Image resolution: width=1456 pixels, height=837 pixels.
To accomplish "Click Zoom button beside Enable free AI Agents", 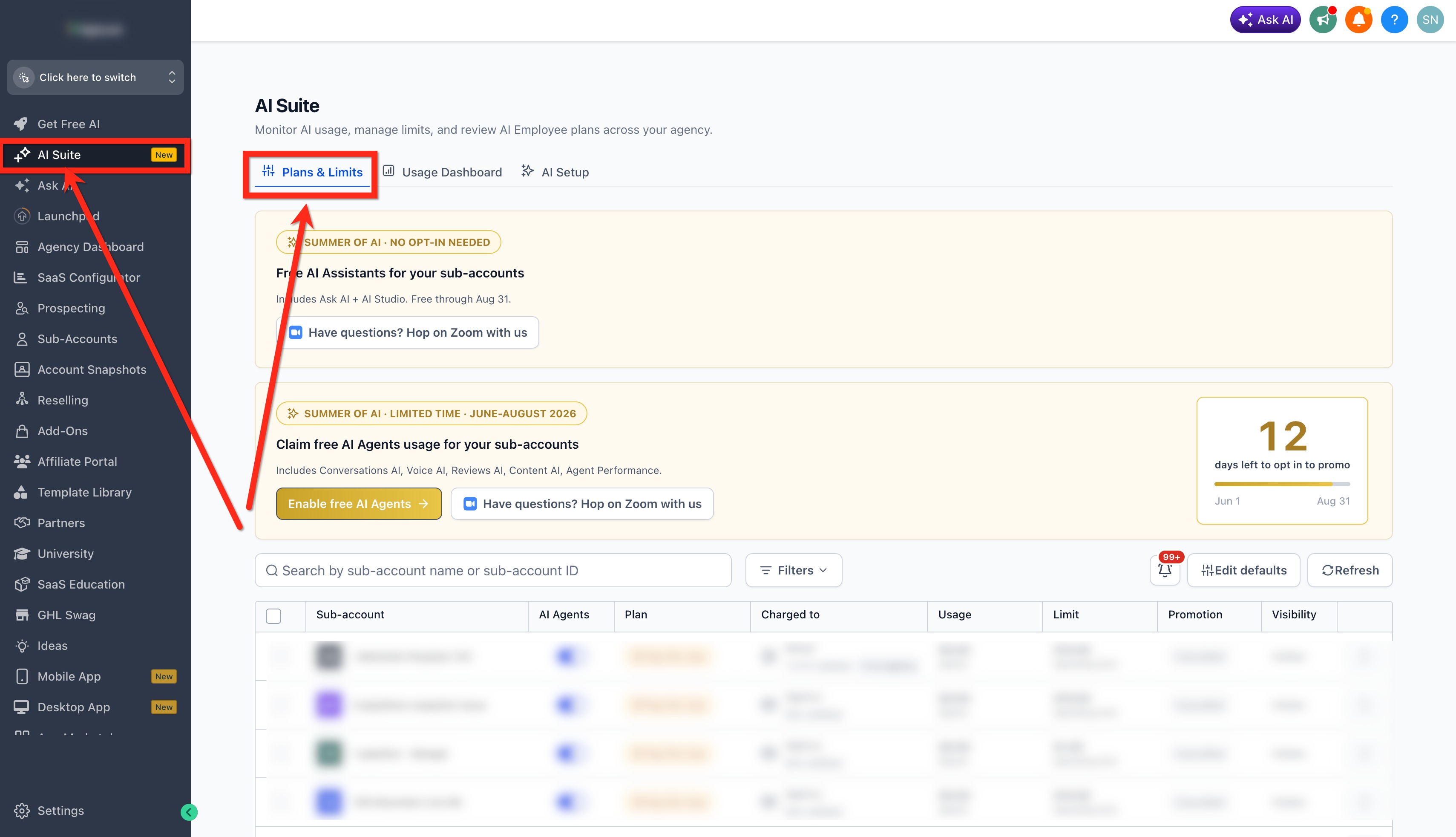I will click(582, 504).
